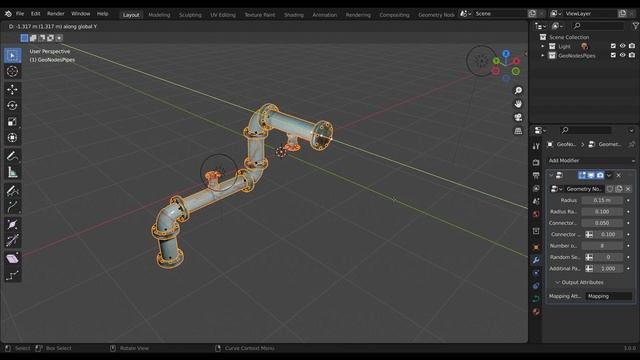
Task: Collapse the GeoNodesPipes collection
Action: tap(543, 55)
